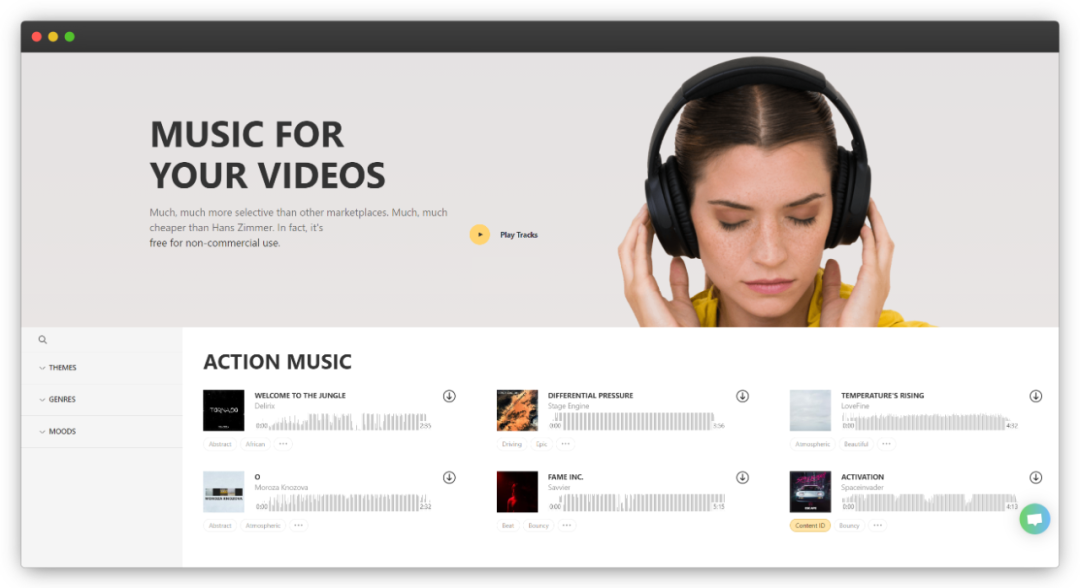Download the Activation track by Spaceinvader
Image resolution: width=1080 pixels, height=588 pixels.
tap(1035, 478)
